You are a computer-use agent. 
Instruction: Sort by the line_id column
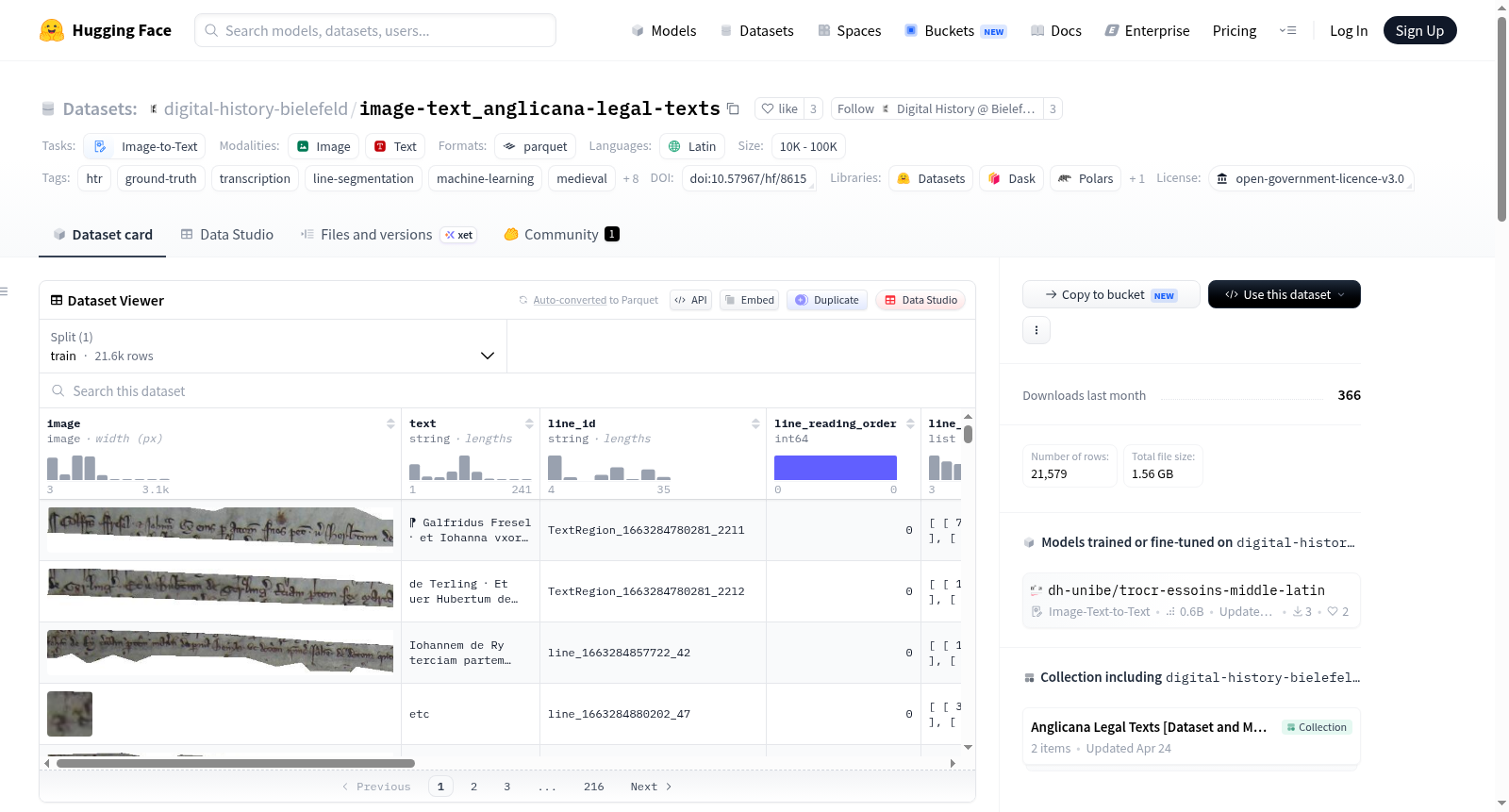point(755,423)
